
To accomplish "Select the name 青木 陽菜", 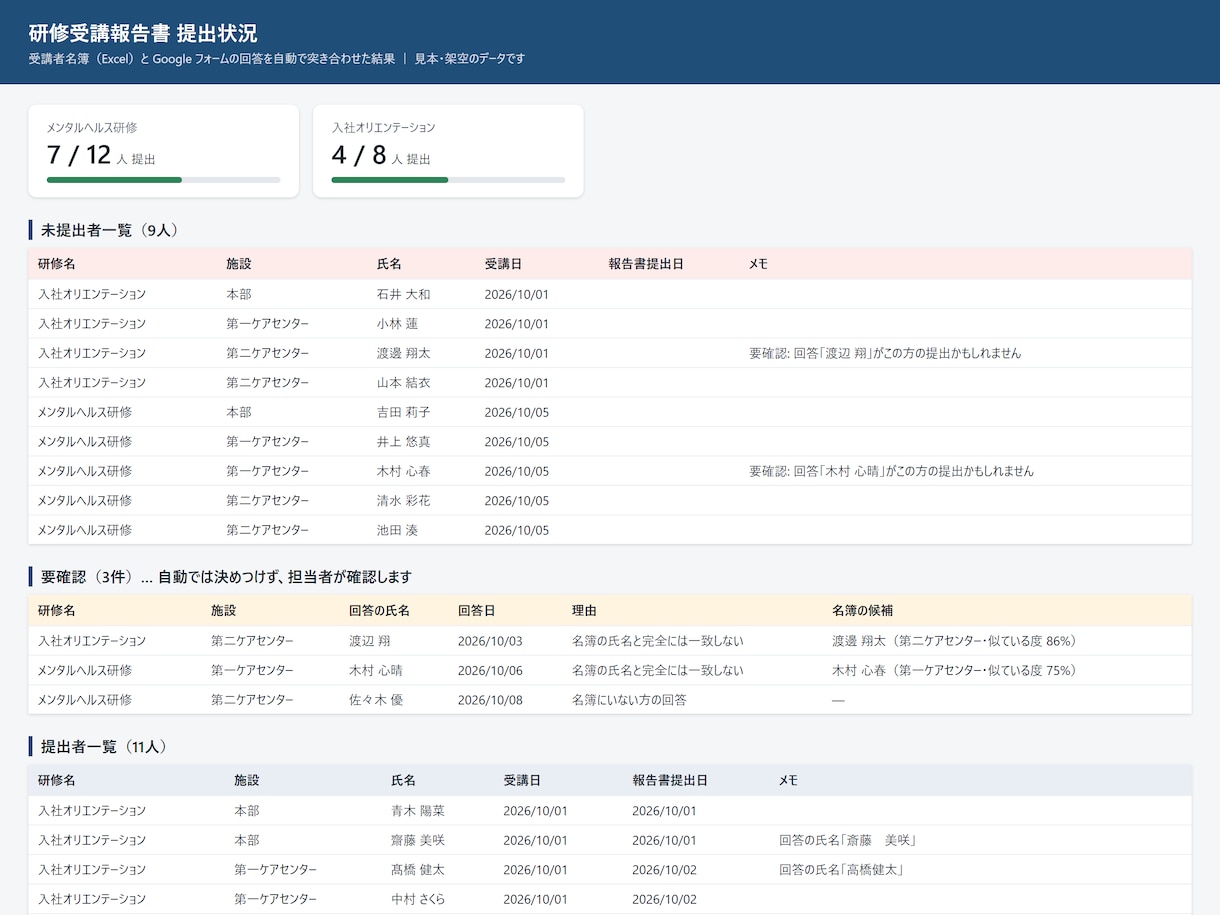I will coord(418,811).
